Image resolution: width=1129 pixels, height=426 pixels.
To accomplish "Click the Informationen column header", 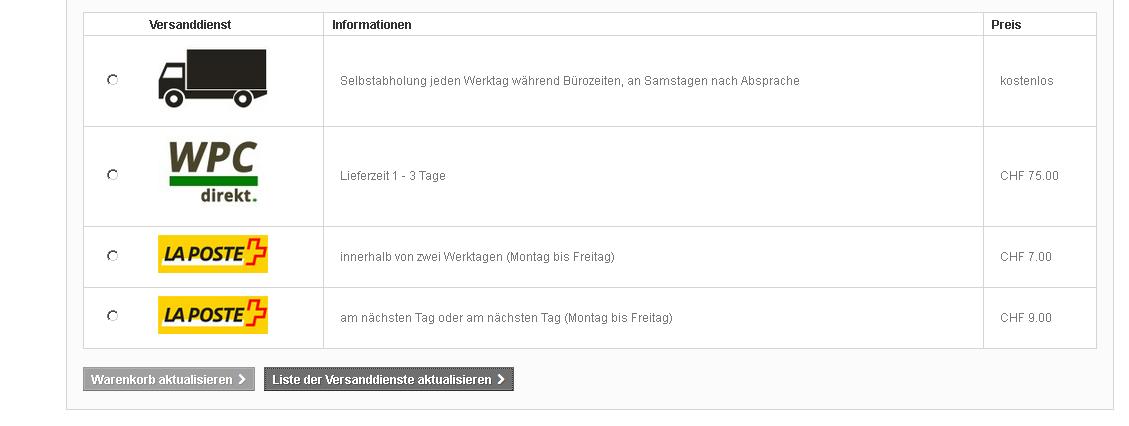I will 372,25.
